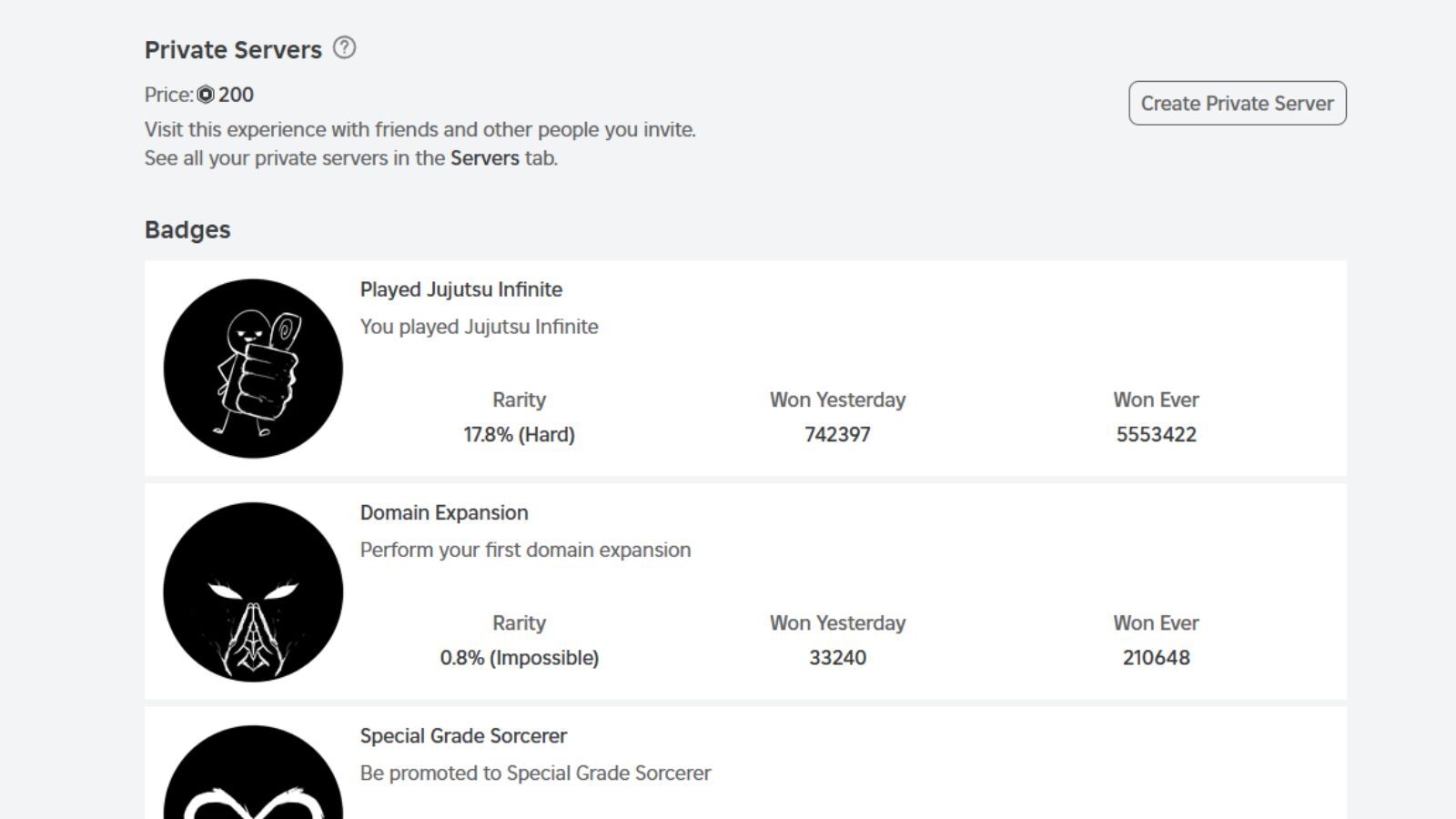1456x819 pixels.
Task: Select the Special Grade Sorcerer badge title
Action: (463, 735)
